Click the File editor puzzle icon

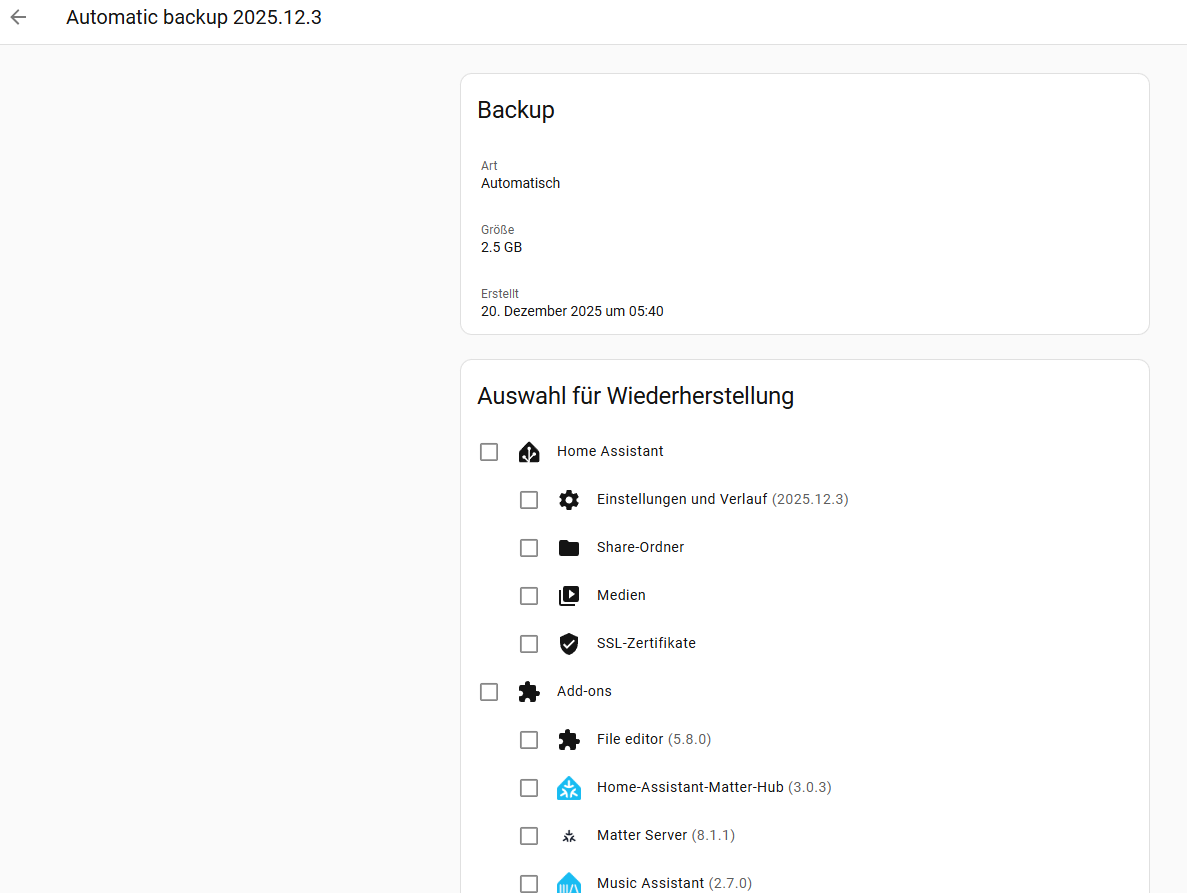[x=569, y=740]
